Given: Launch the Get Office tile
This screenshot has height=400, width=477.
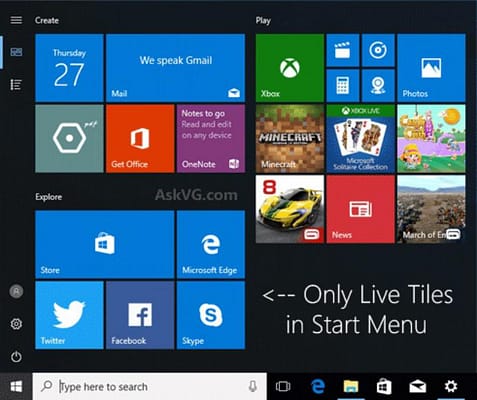Looking at the screenshot, I should tap(140, 138).
